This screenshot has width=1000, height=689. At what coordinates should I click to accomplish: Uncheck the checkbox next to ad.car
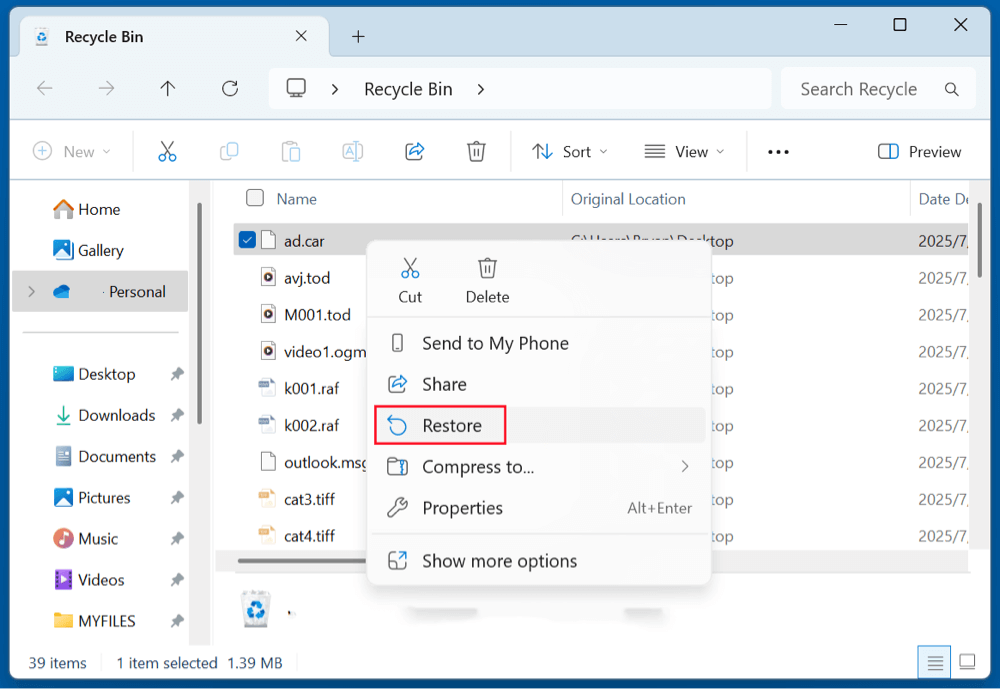coord(245,240)
